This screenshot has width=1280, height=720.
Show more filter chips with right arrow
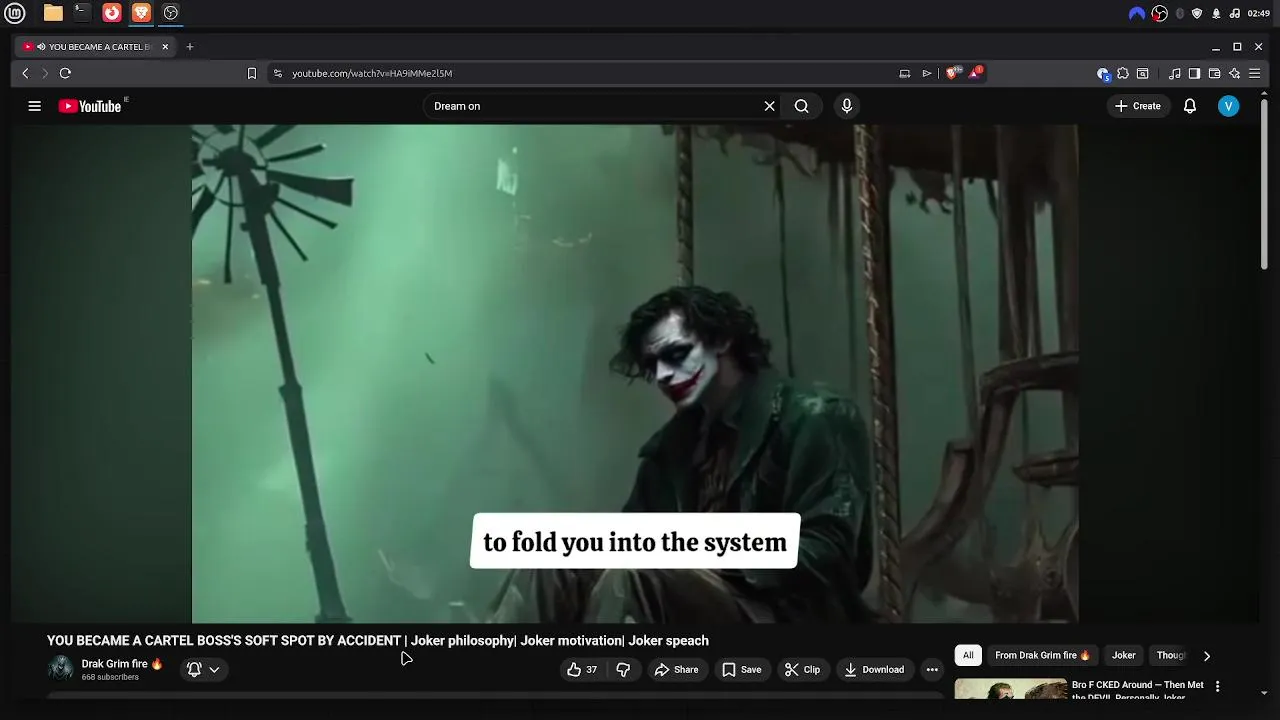[1206, 656]
